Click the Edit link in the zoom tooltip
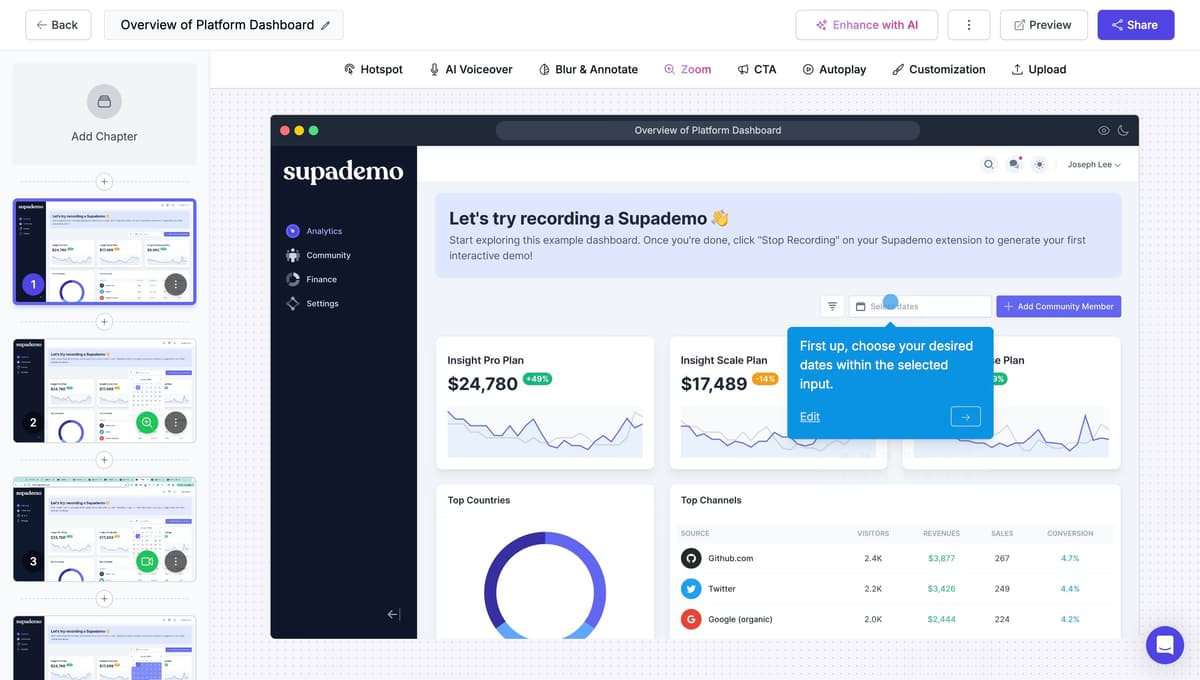The width and height of the screenshot is (1200, 680). click(x=809, y=416)
